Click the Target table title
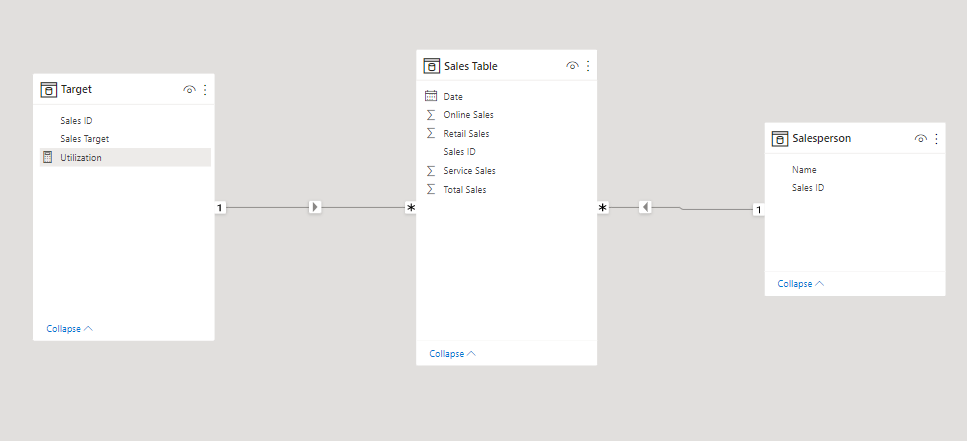967x441 pixels. 76,89
